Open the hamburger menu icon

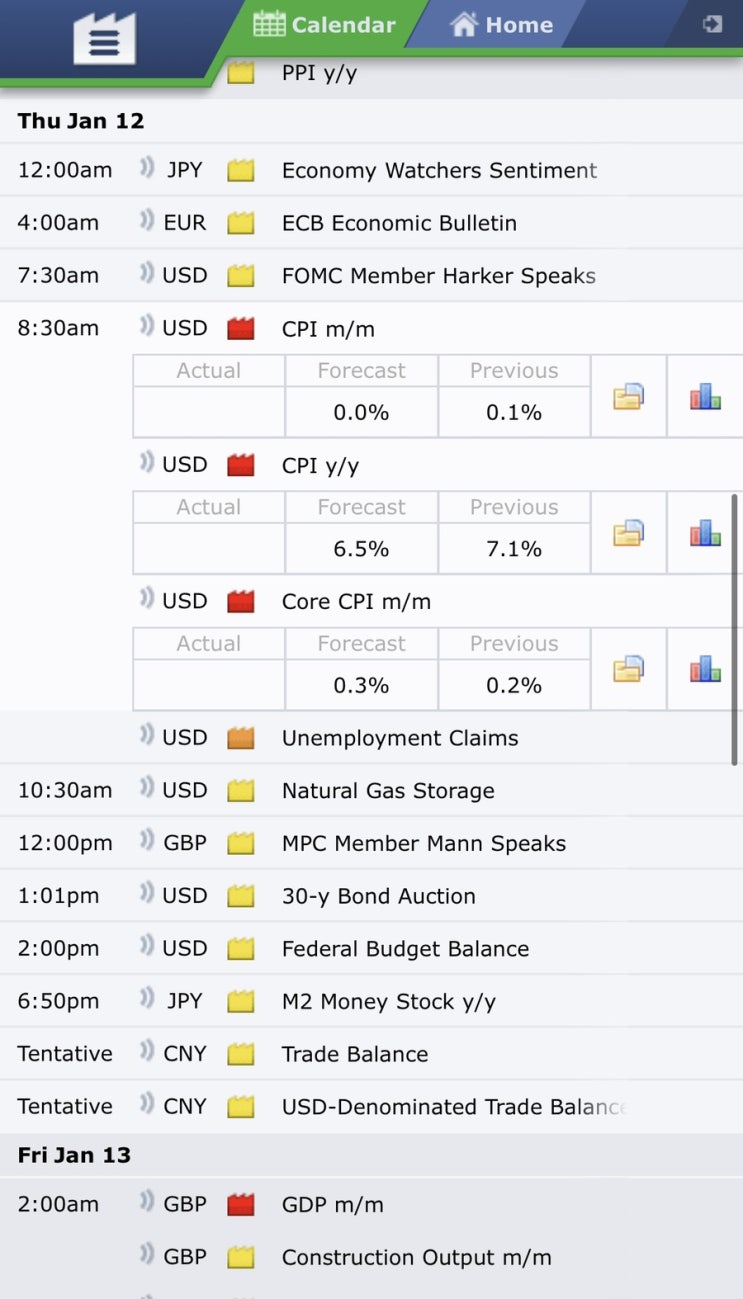click(104, 41)
